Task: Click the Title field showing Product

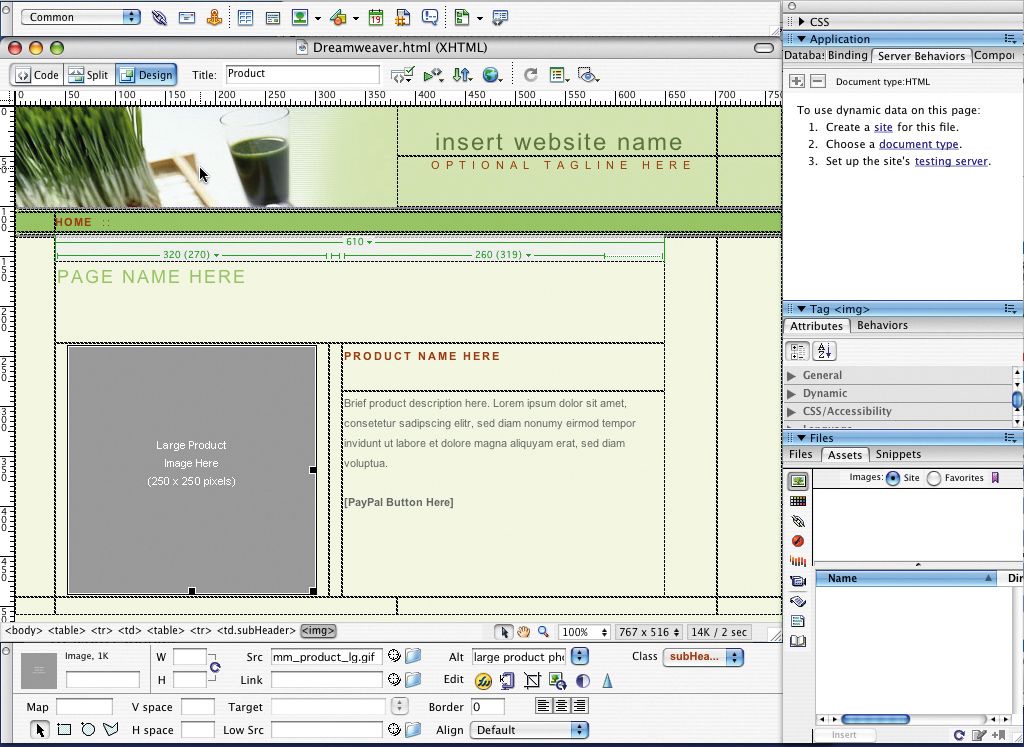Action: point(300,73)
